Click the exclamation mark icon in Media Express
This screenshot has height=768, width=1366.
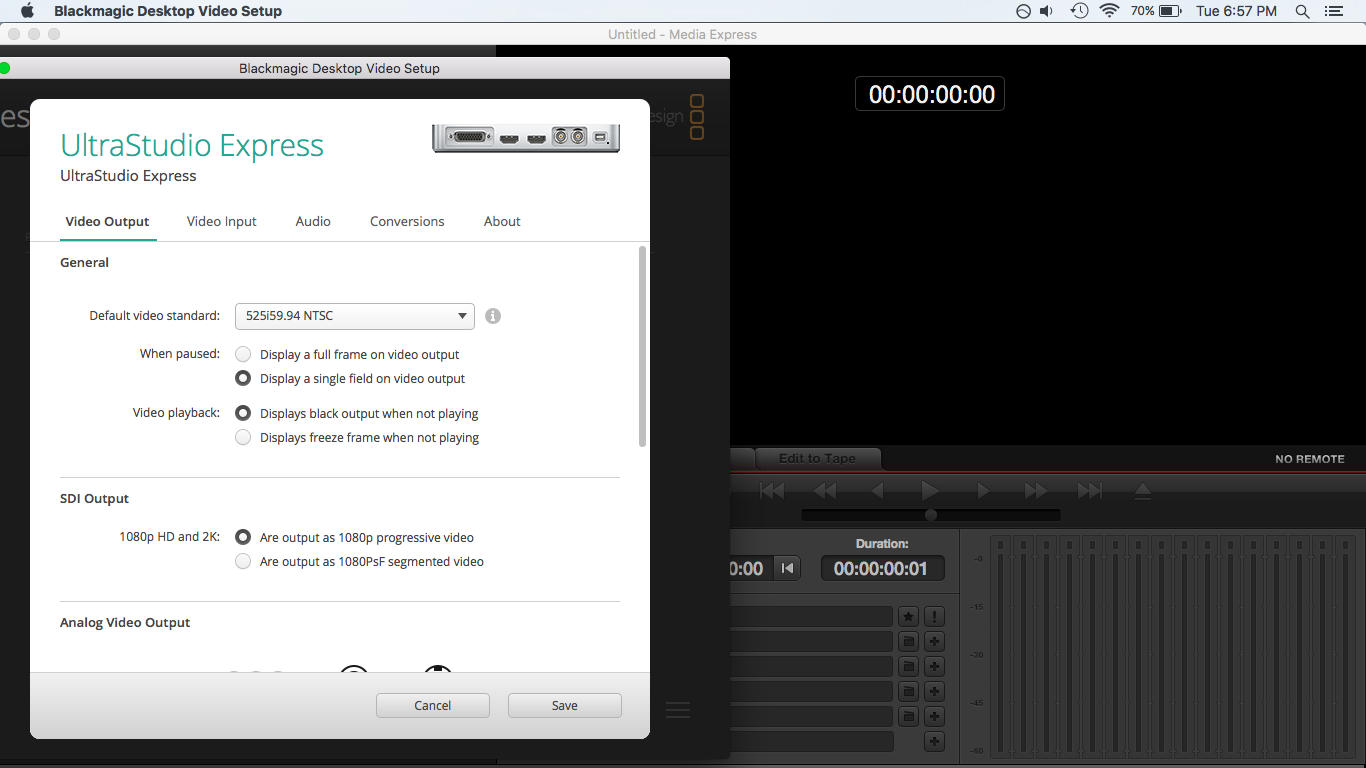(x=934, y=617)
